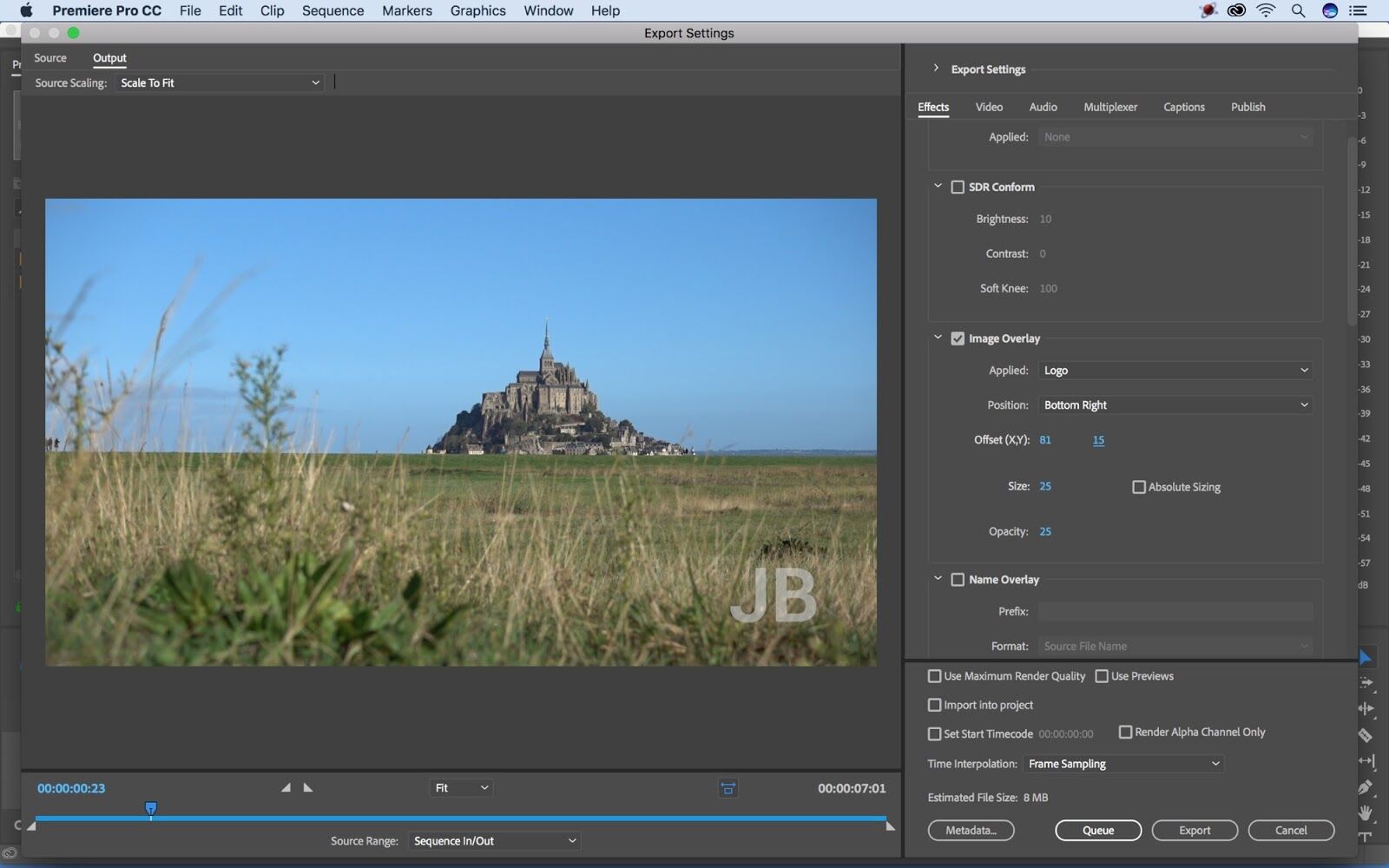Click the Name Overlay Prefix field

point(1175,611)
